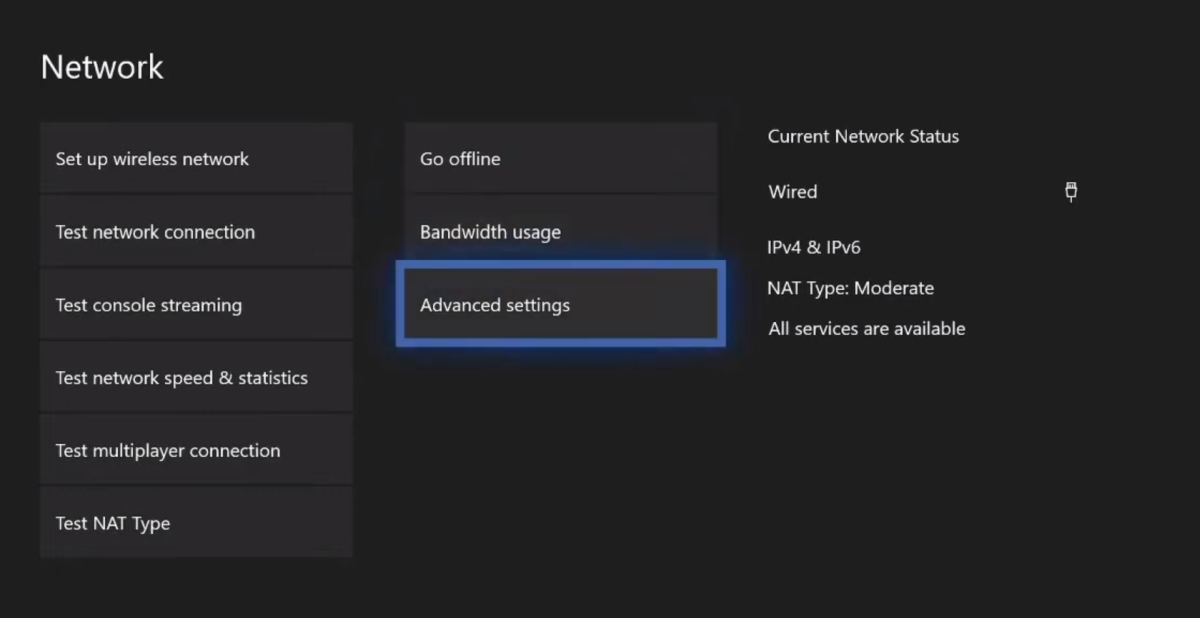The width and height of the screenshot is (1200, 618).
Task: Click the wired connection plug icon
Action: pyautogui.click(x=1070, y=191)
